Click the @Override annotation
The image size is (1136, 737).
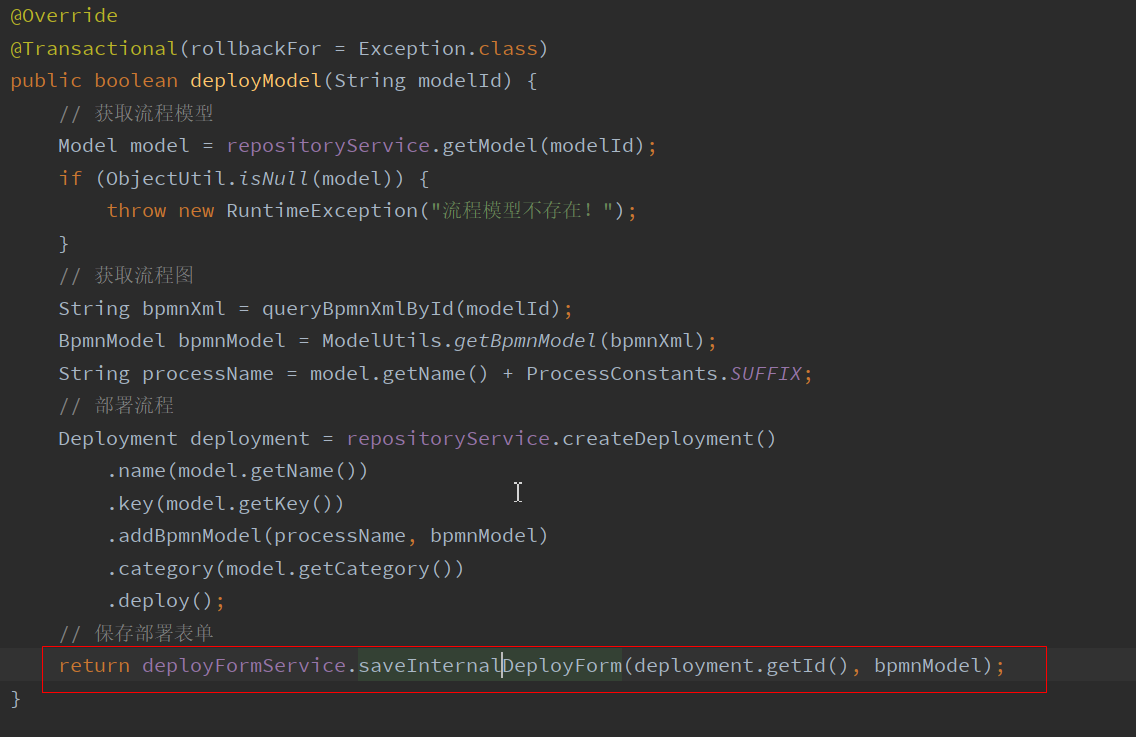[x=63, y=15]
